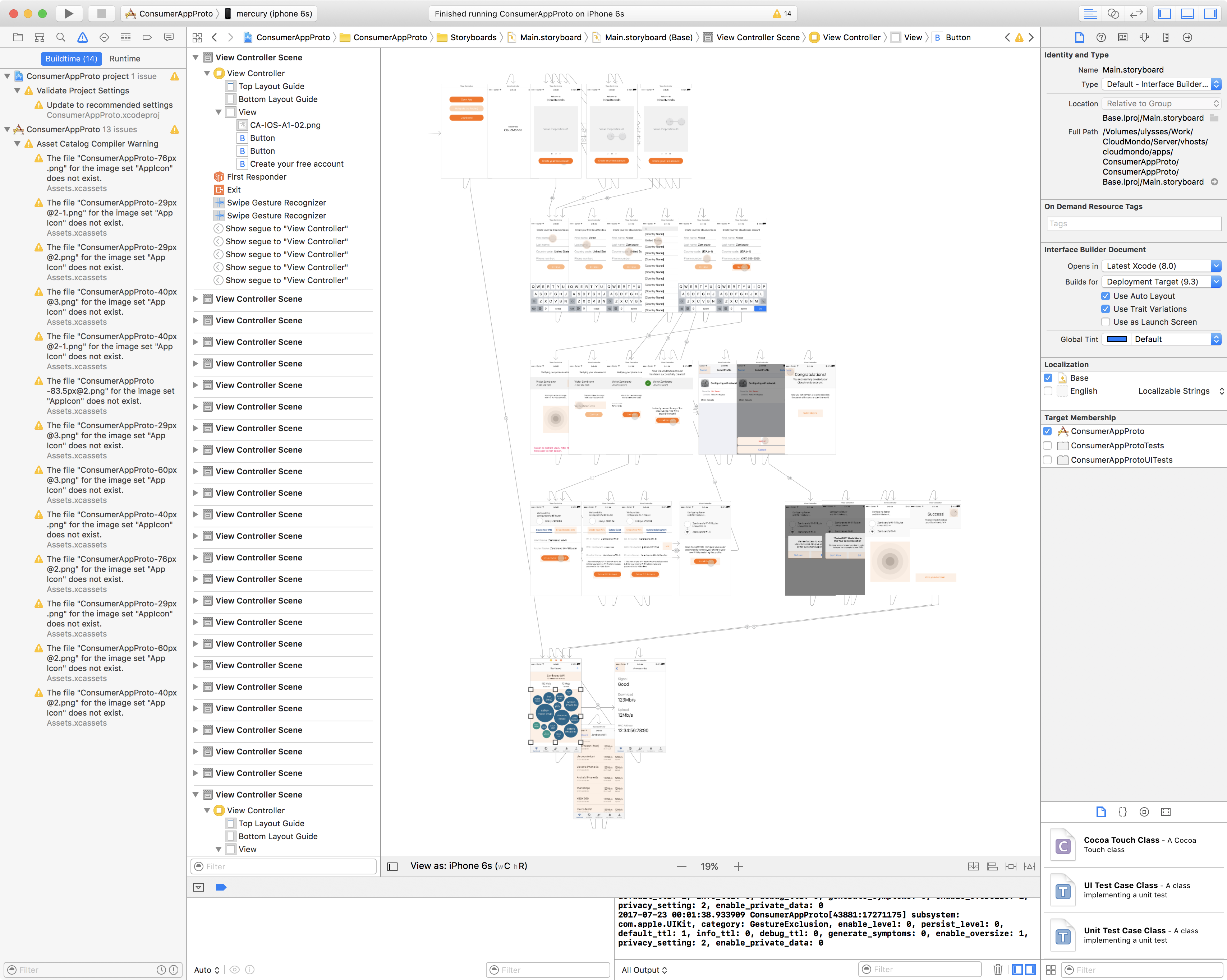Click Storyboards folder in jump bar
Image resolution: width=1227 pixels, height=980 pixels.
pos(467,37)
